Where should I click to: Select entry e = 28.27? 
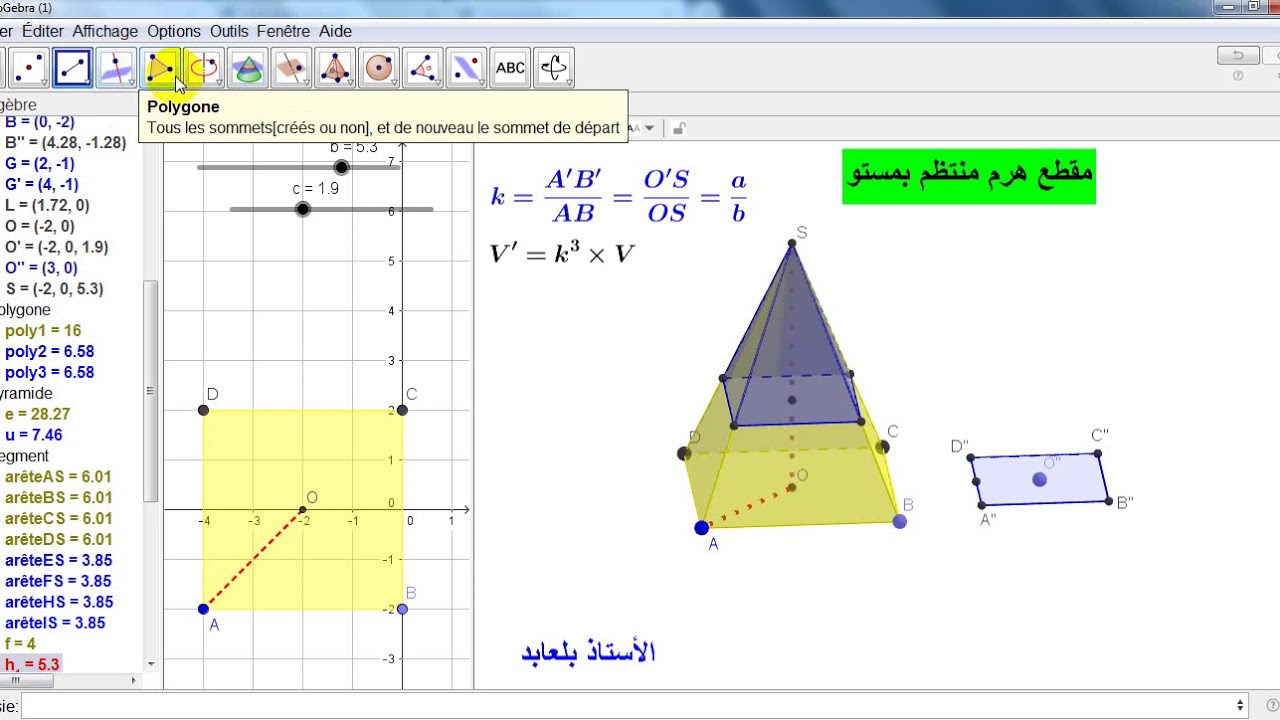37,413
